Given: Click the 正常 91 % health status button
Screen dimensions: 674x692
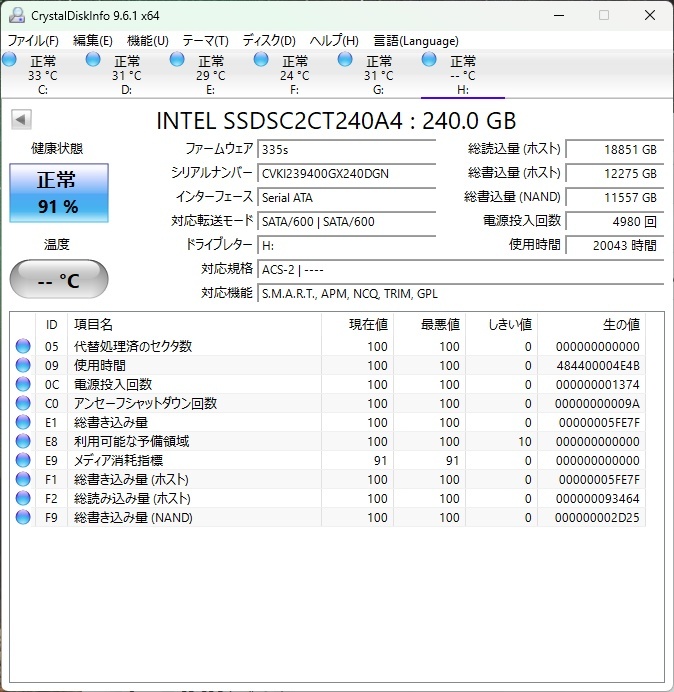Looking at the screenshot, I should 59,193.
